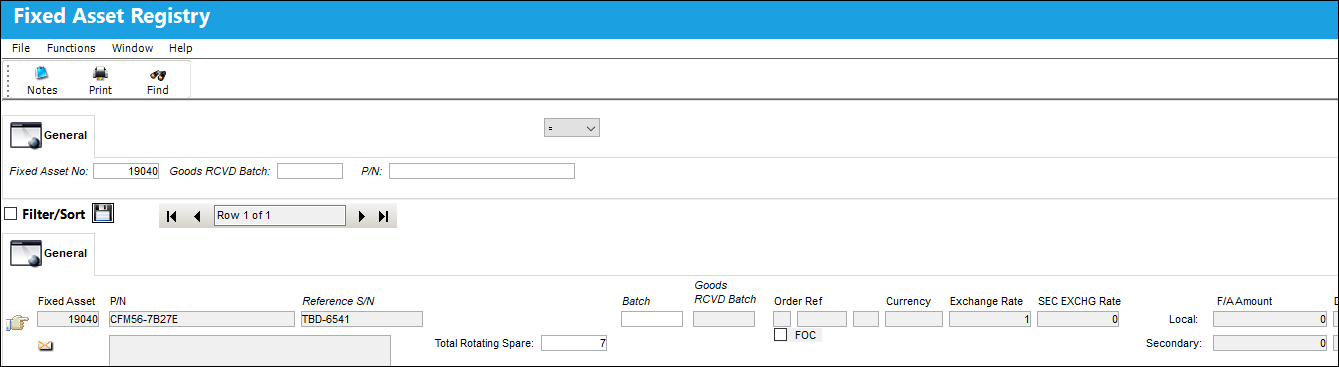This screenshot has width=1339, height=367.
Task: Click the P/N search field
Action: pyautogui.click(x=482, y=171)
